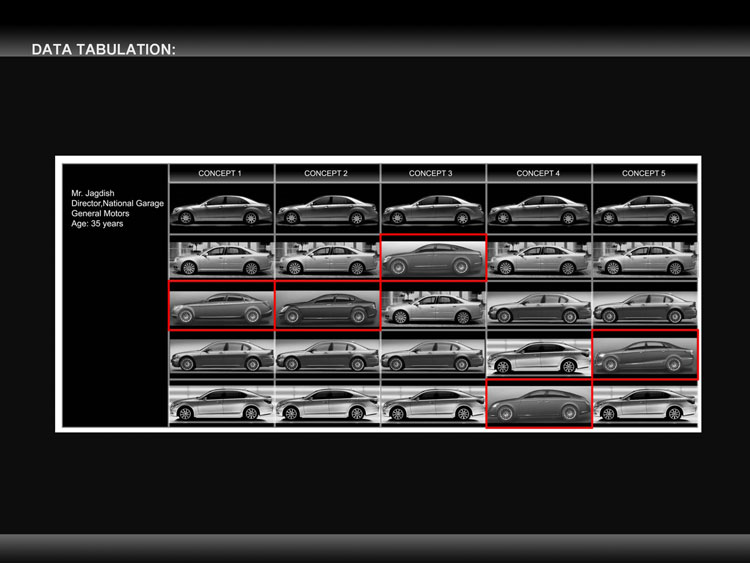Open first-row car thumbnail under Concept 3
750x563 pixels.
433,209
